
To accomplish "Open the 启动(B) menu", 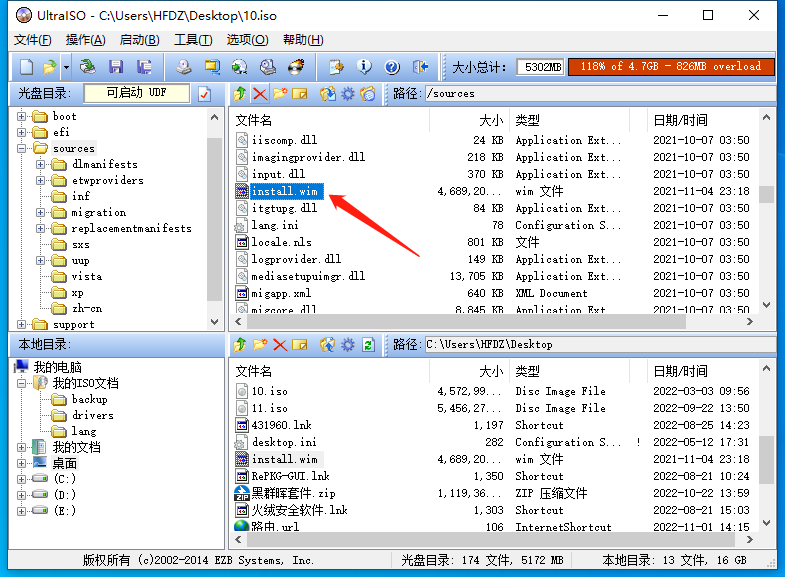I will 140,40.
